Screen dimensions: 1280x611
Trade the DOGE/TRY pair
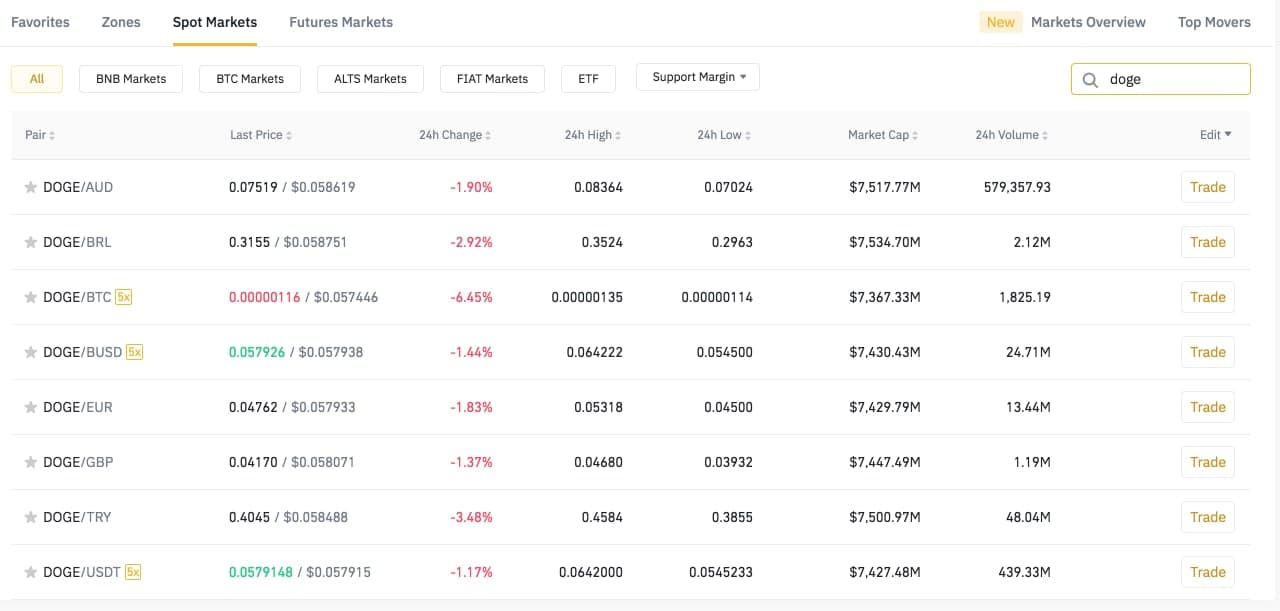[x=1208, y=517]
